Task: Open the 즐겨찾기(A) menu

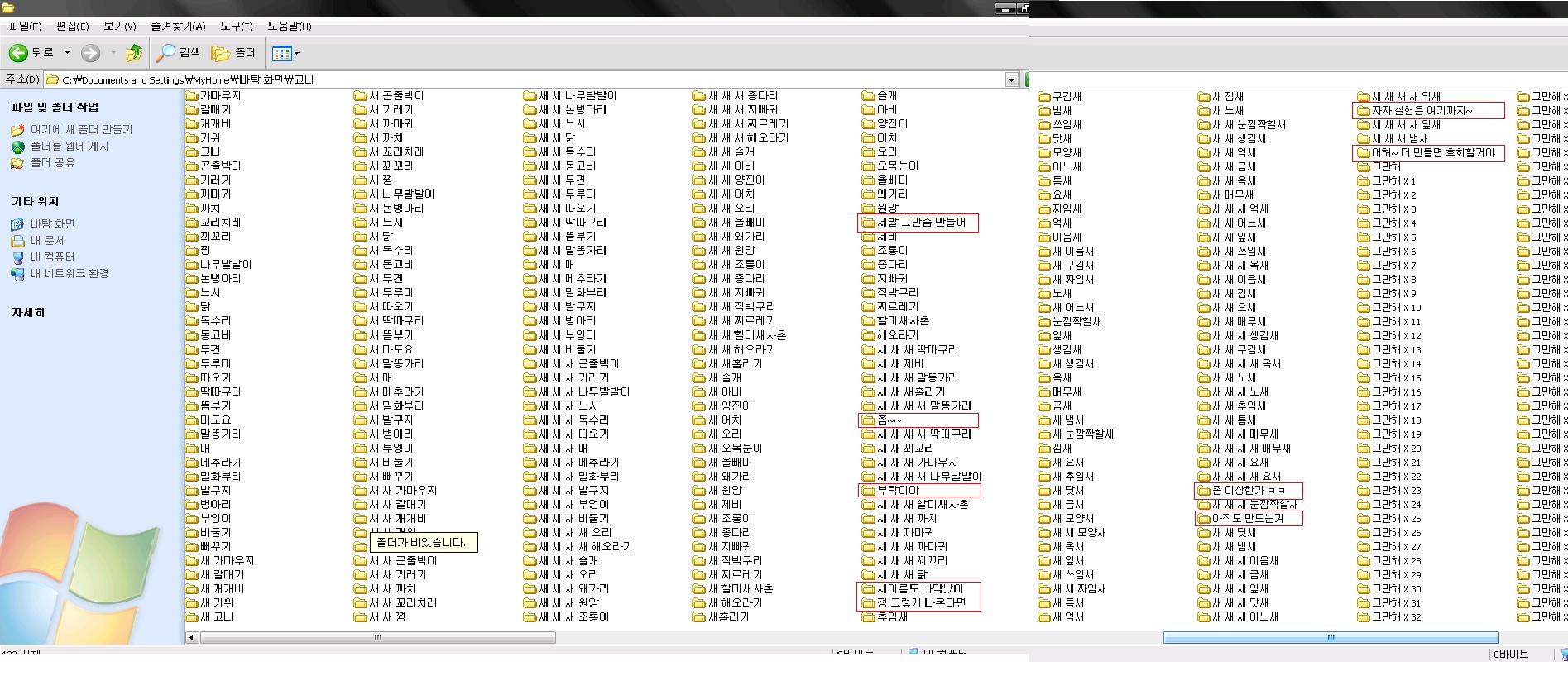Action: (179, 26)
